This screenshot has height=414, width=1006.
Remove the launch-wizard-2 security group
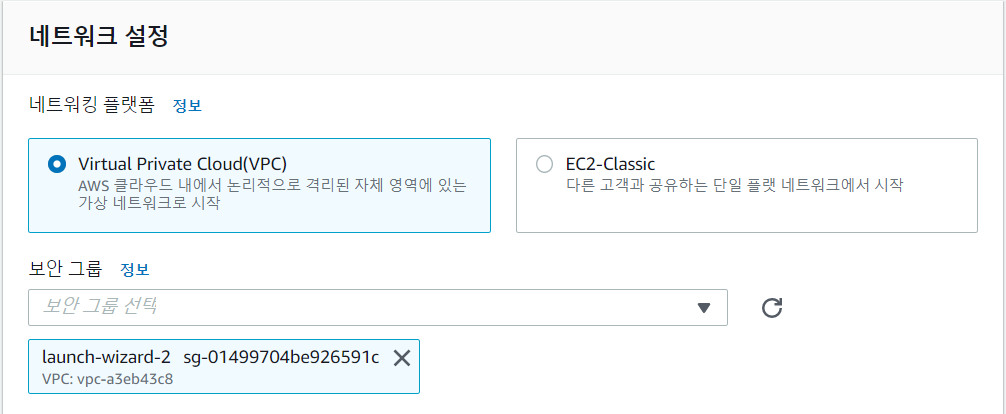pos(402,358)
